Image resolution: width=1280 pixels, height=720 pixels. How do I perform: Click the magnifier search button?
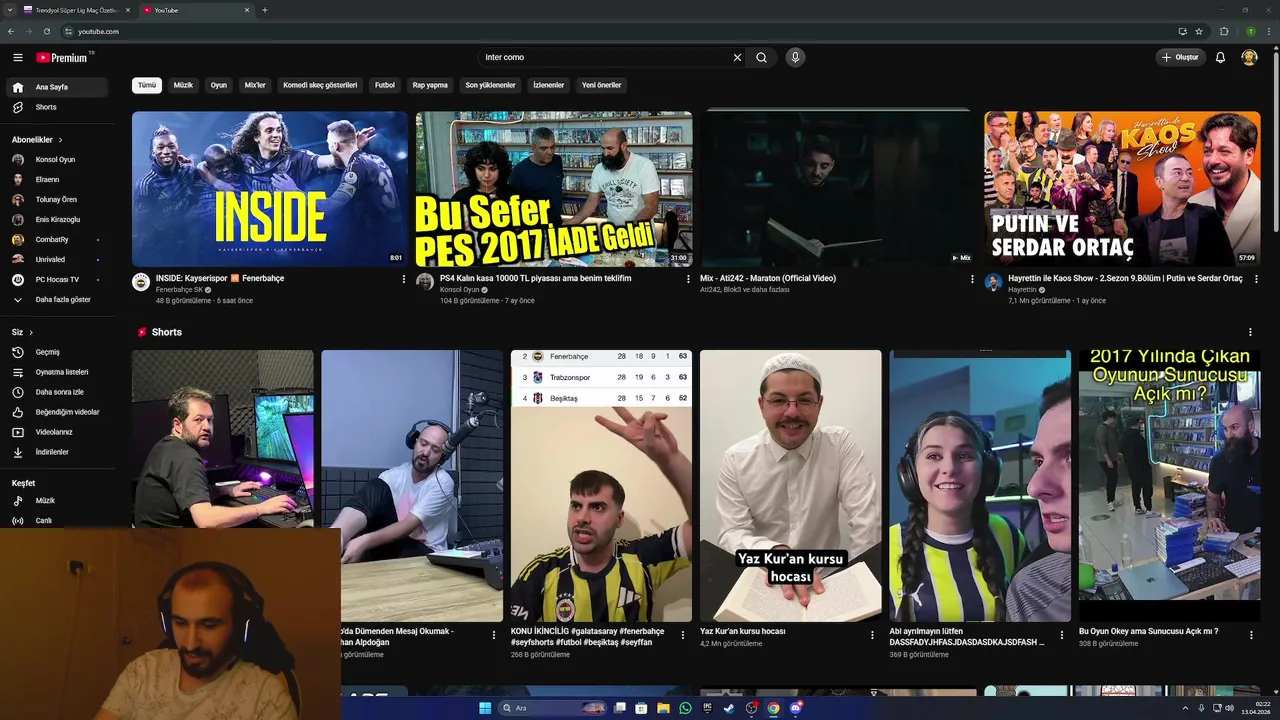(761, 57)
